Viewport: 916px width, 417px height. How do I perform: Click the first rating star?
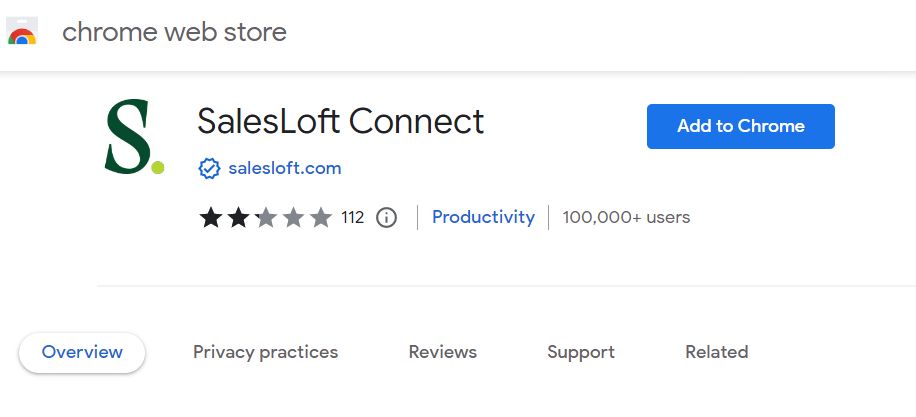point(211,217)
